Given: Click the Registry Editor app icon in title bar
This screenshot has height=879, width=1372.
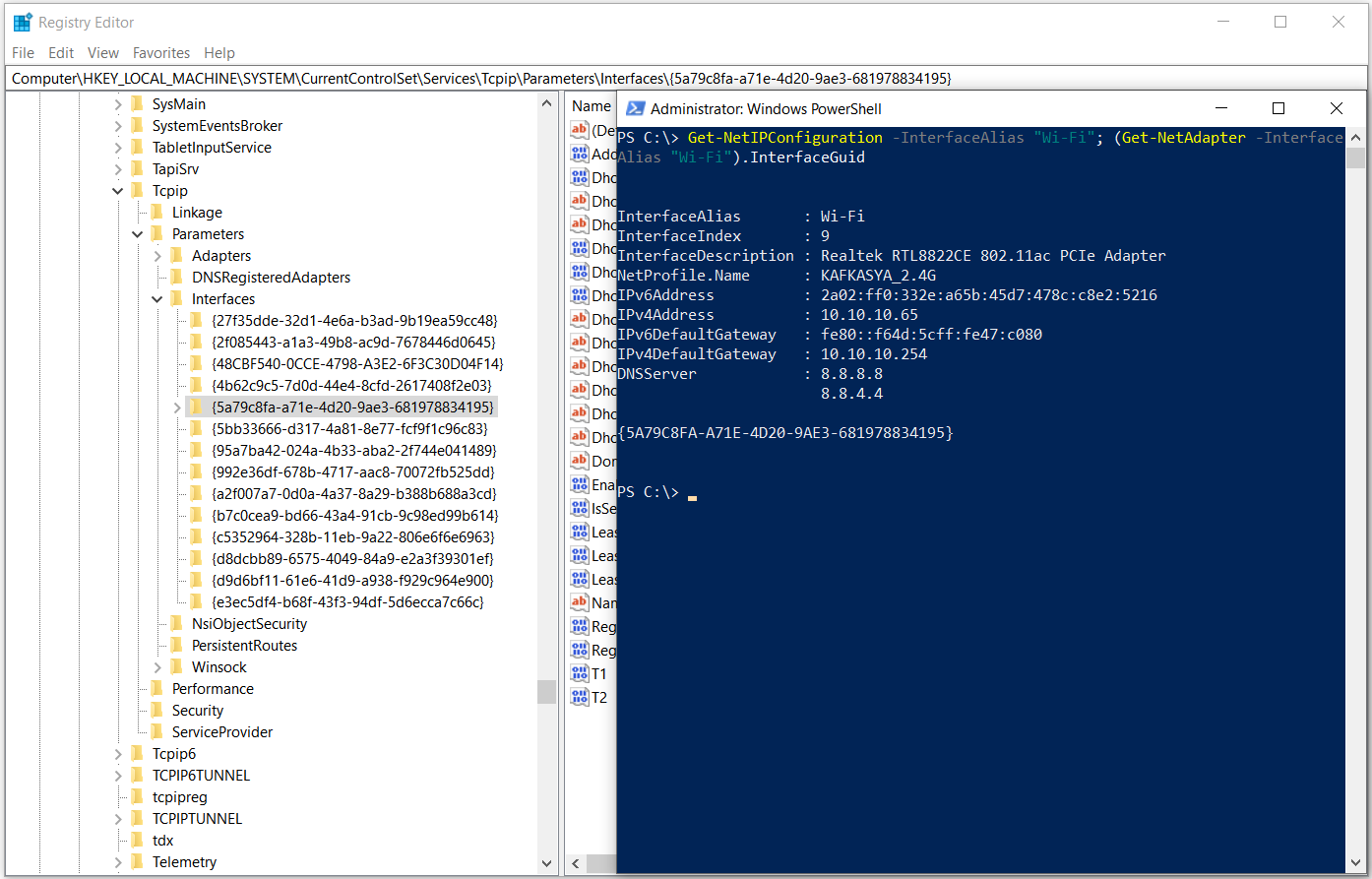Looking at the screenshot, I should point(22,23).
